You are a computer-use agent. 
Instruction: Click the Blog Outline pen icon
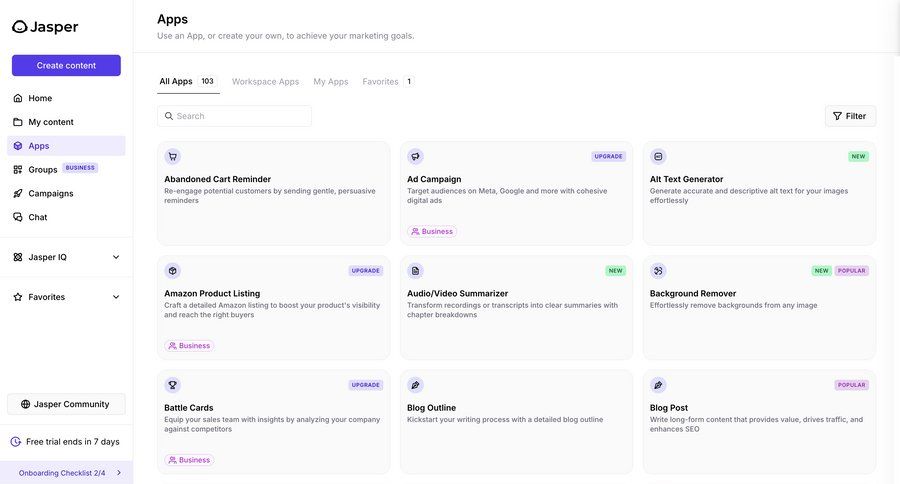pos(416,385)
